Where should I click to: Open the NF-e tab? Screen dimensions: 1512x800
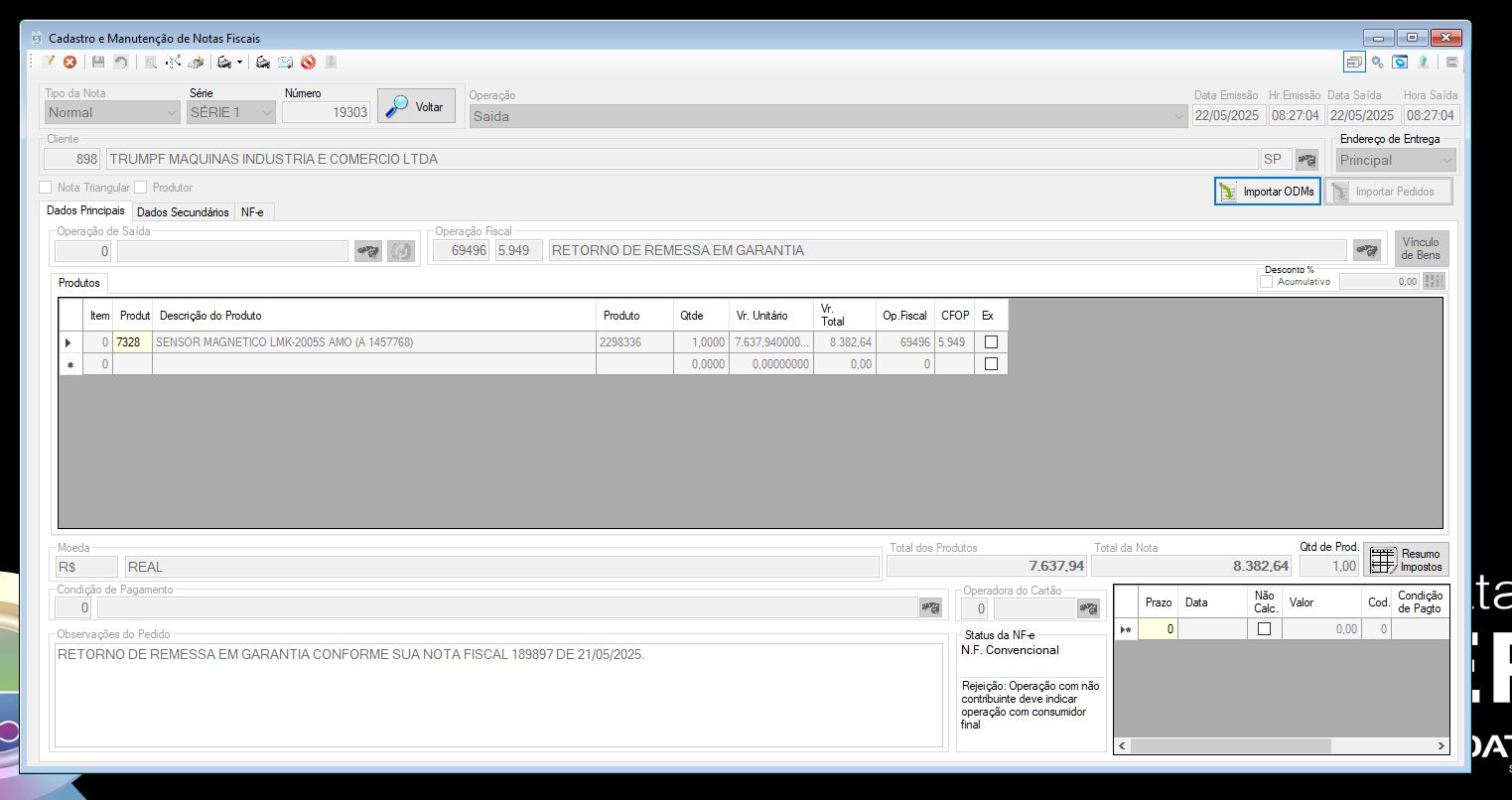pos(252,211)
